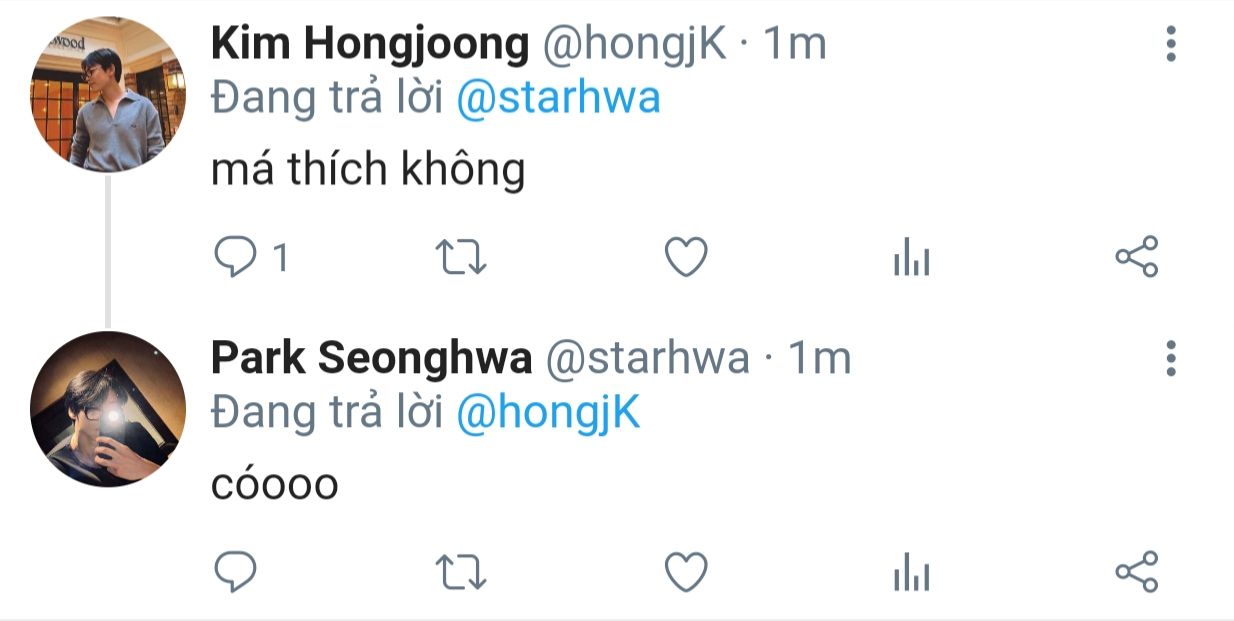Share Kim Hongjoong's tweet

pyautogui.click(x=1136, y=258)
